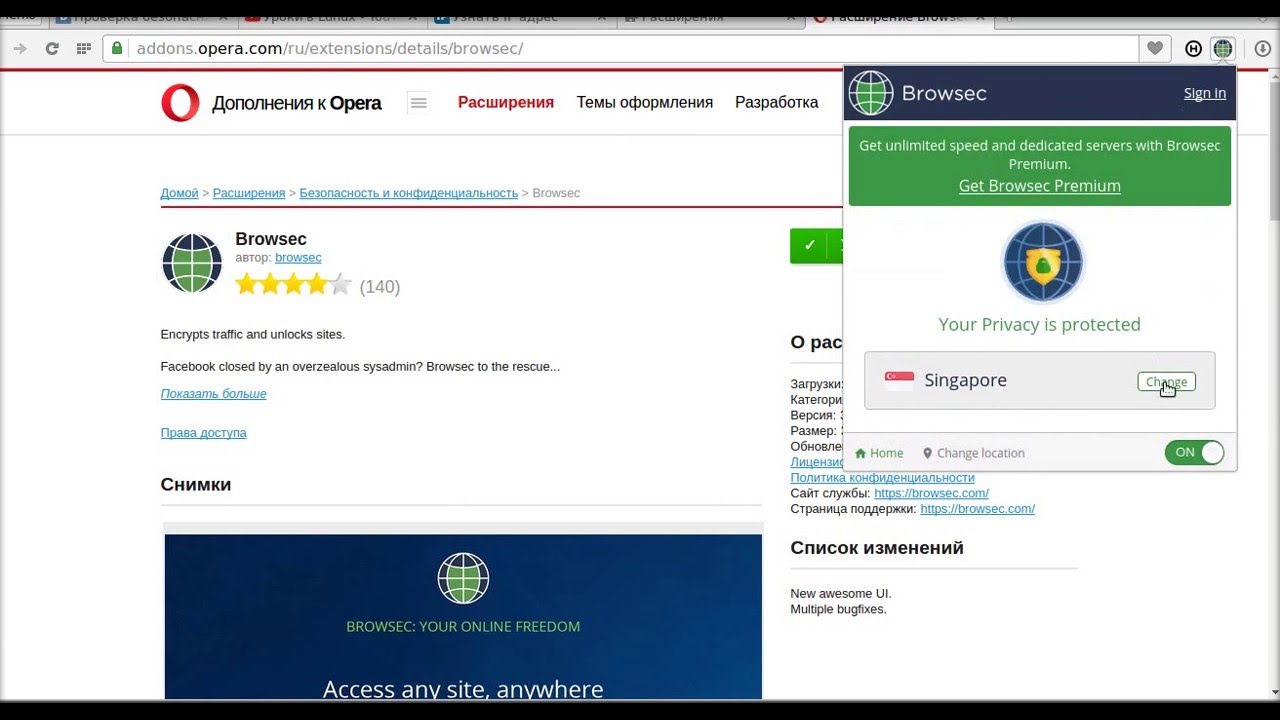Open Политика конфиденциальности link
Viewport: 1280px width, 720px height.
[x=882, y=478]
